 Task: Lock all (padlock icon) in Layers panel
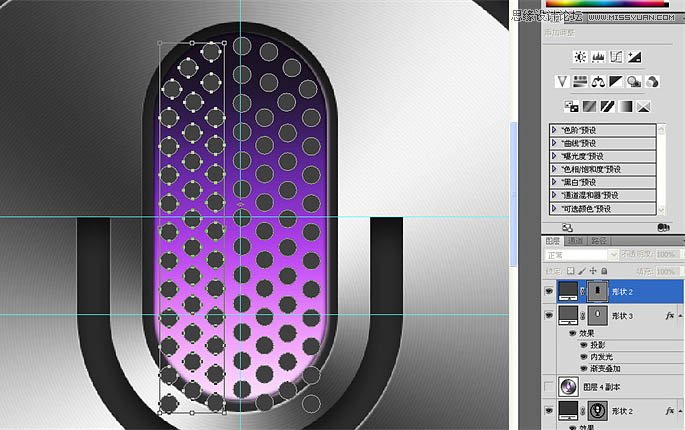pos(604,271)
